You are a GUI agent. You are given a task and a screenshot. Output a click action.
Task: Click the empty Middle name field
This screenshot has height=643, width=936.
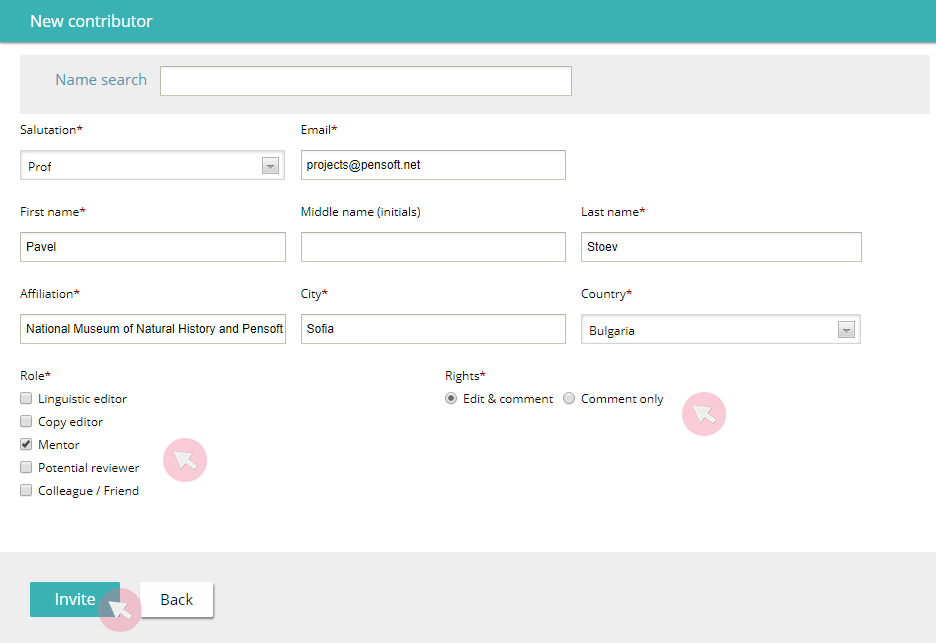click(433, 247)
